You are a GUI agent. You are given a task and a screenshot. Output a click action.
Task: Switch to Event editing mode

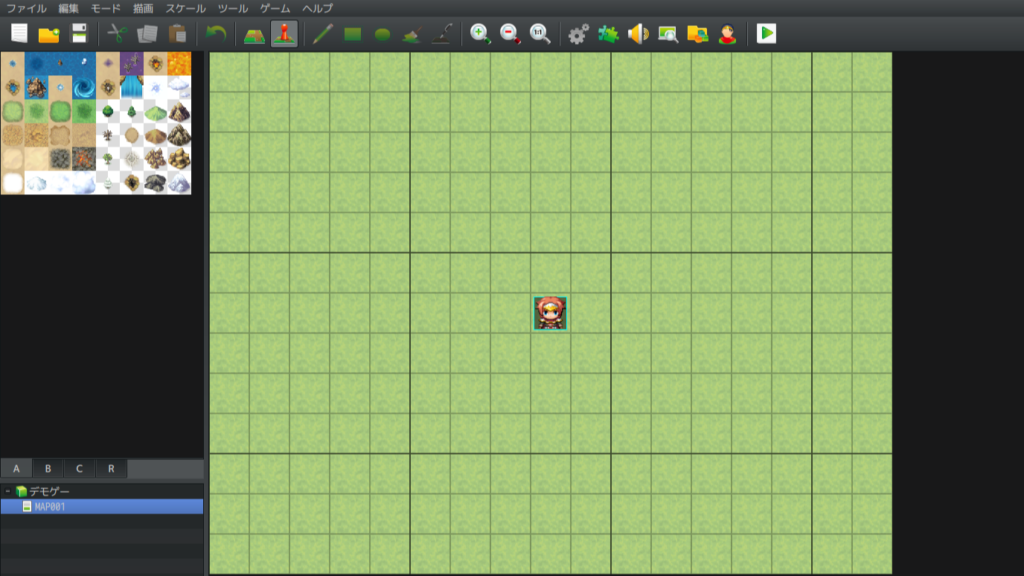click(284, 34)
